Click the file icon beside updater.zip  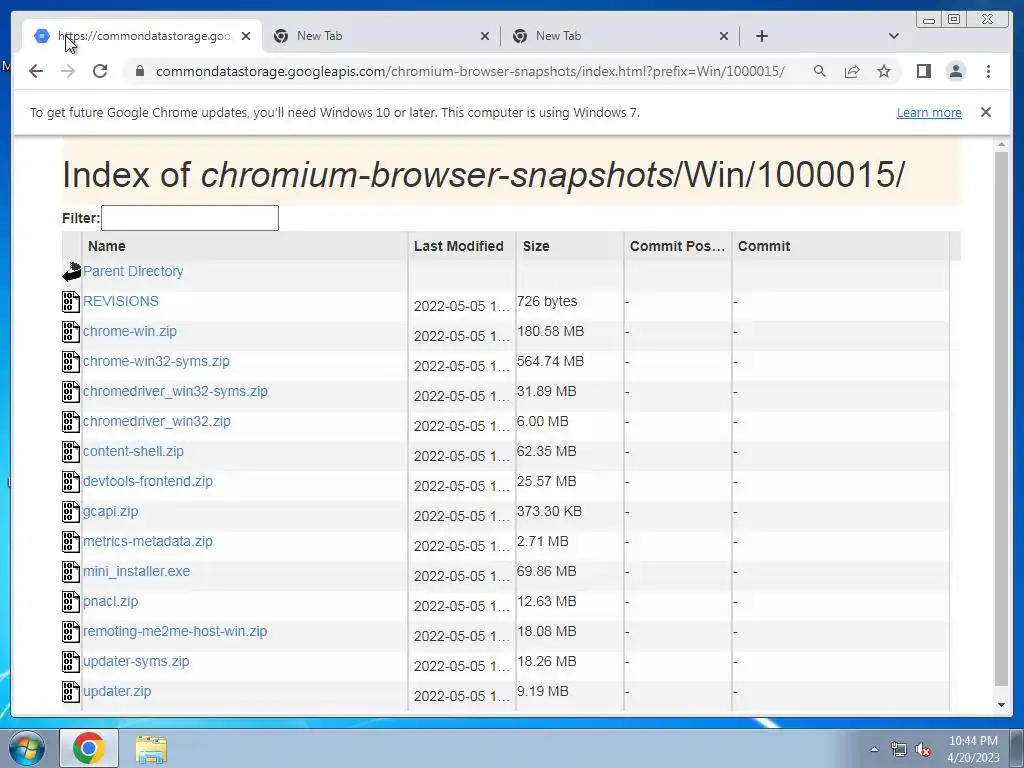[71, 692]
